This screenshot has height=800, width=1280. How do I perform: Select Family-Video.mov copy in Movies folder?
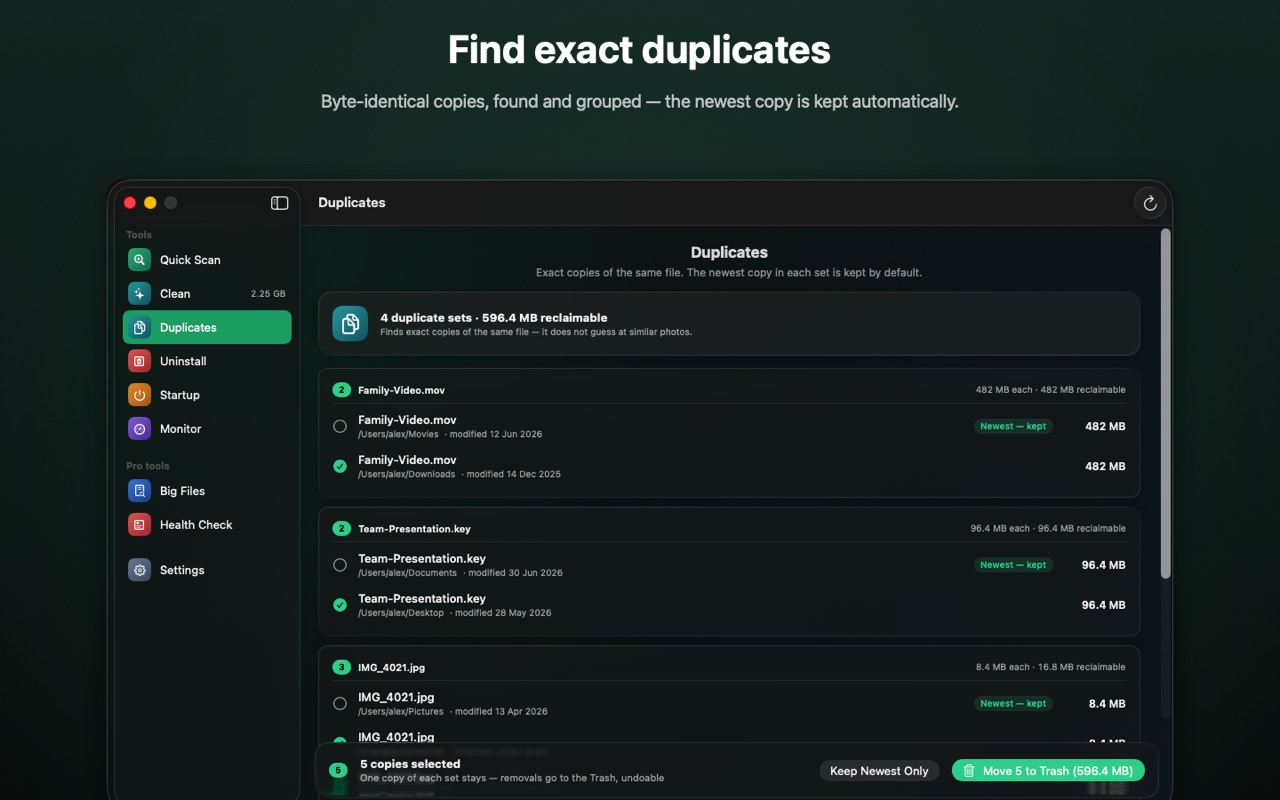(x=340, y=426)
